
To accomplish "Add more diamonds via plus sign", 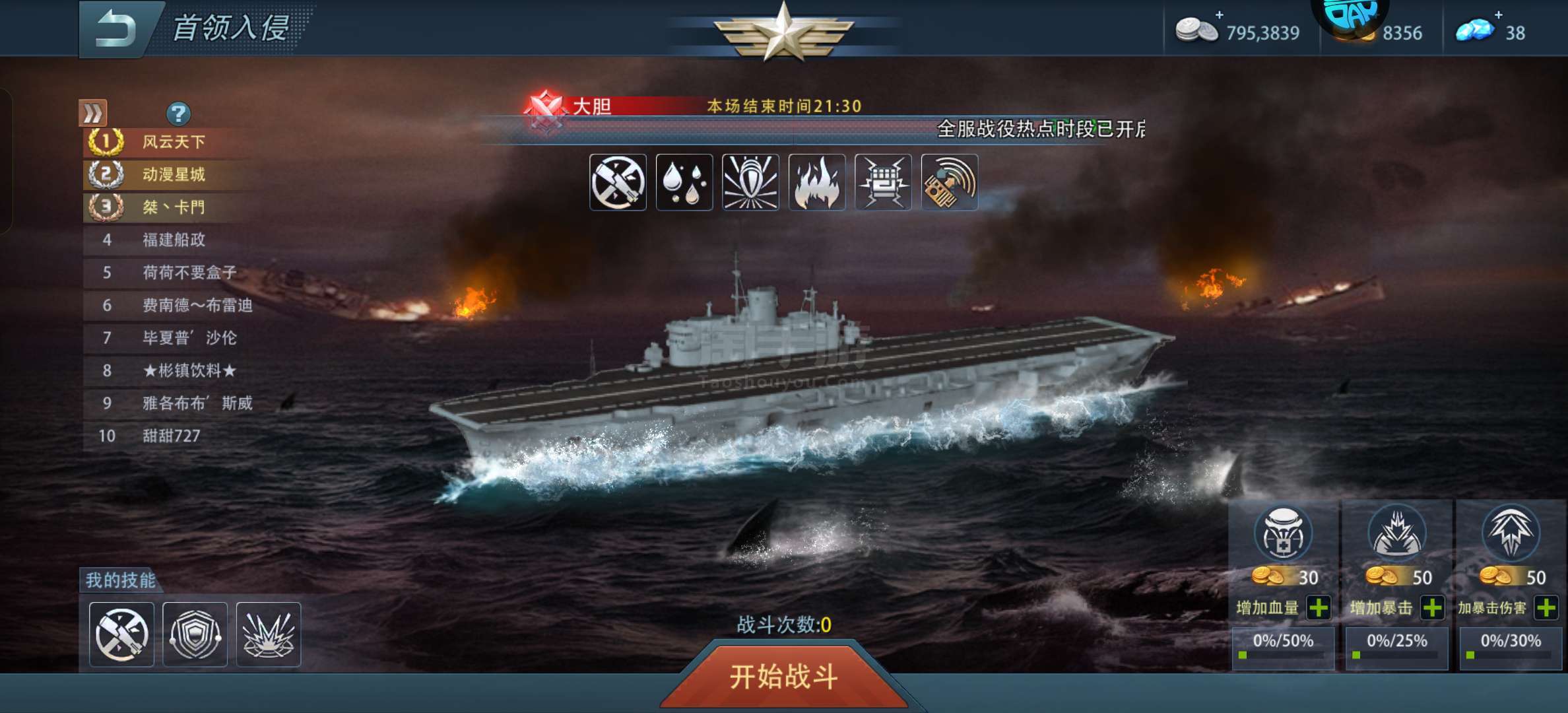I will coord(1499,15).
